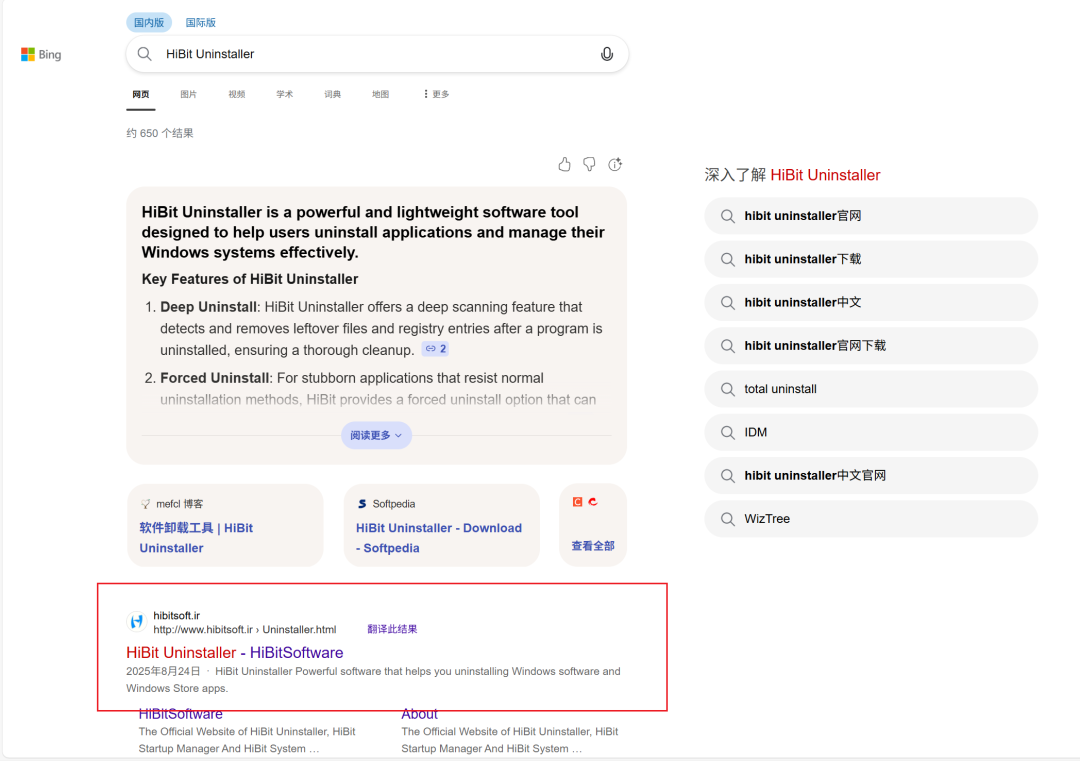The image size is (1080, 761).
Task: Switch to 国际版 search mode
Action: tap(200, 22)
